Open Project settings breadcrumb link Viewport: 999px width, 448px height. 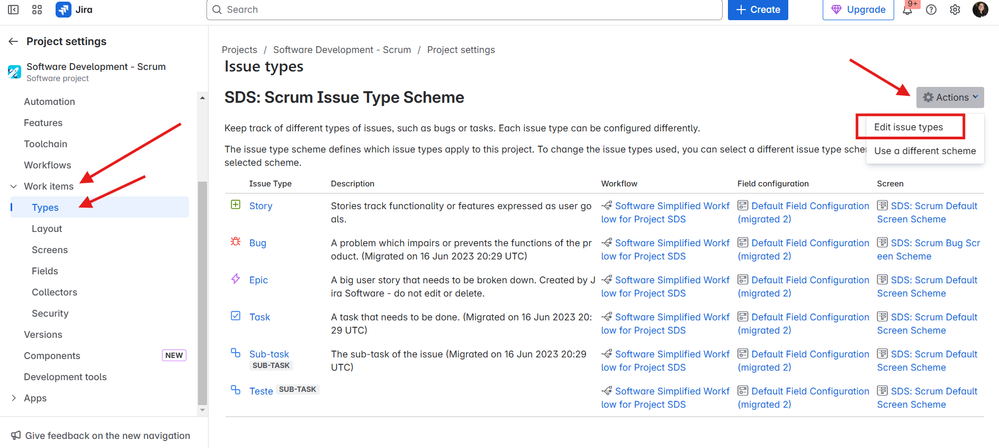(461, 50)
